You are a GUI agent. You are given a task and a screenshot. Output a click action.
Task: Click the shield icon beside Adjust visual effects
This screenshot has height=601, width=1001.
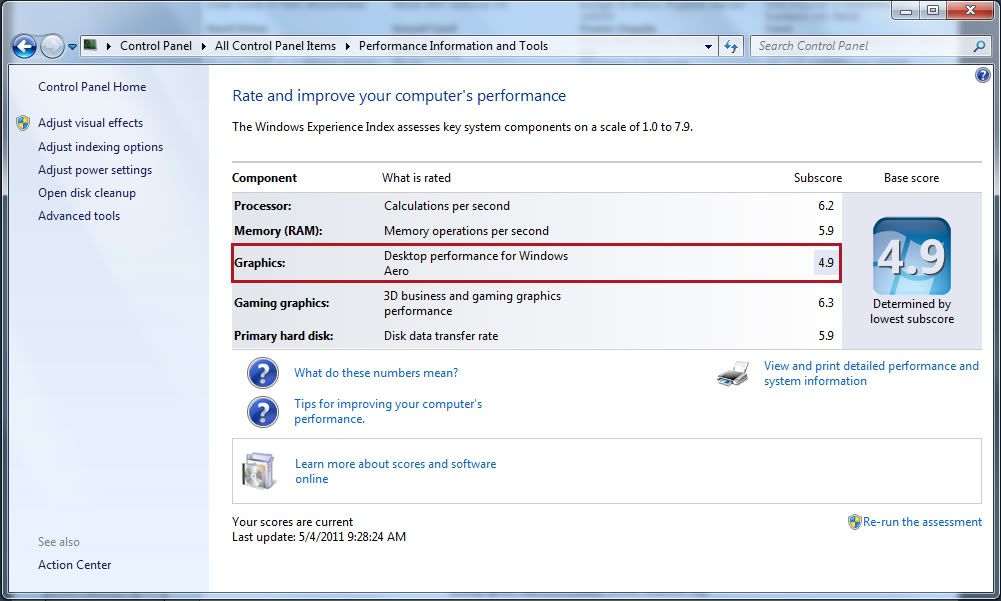(23, 123)
